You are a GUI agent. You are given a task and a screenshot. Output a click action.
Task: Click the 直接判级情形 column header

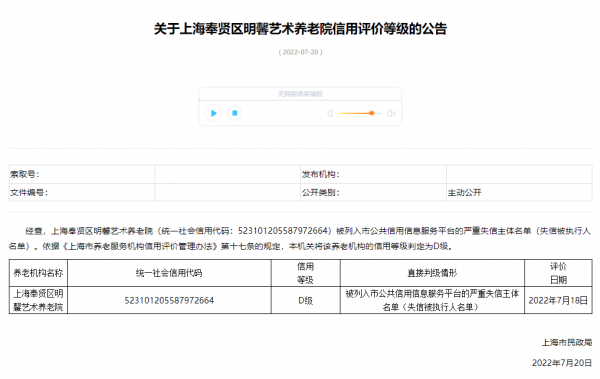click(432, 273)
